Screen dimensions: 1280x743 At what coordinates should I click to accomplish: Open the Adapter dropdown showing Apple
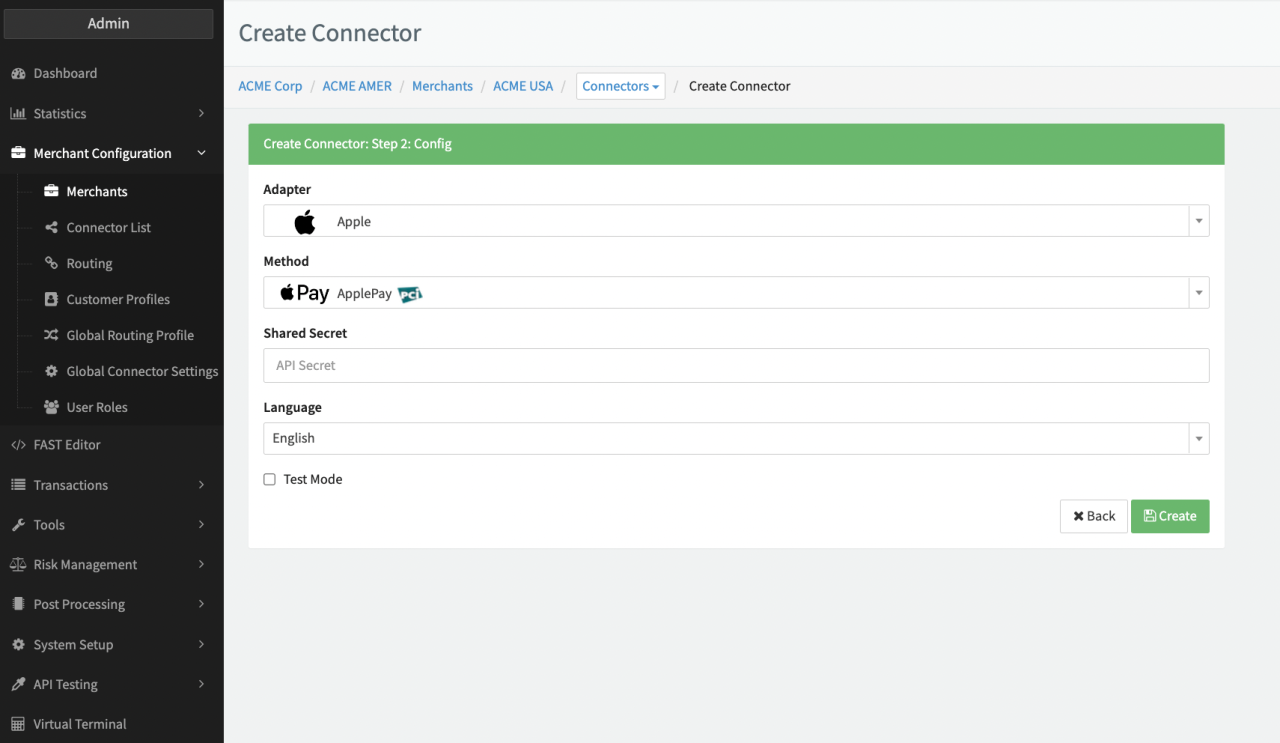735,221
